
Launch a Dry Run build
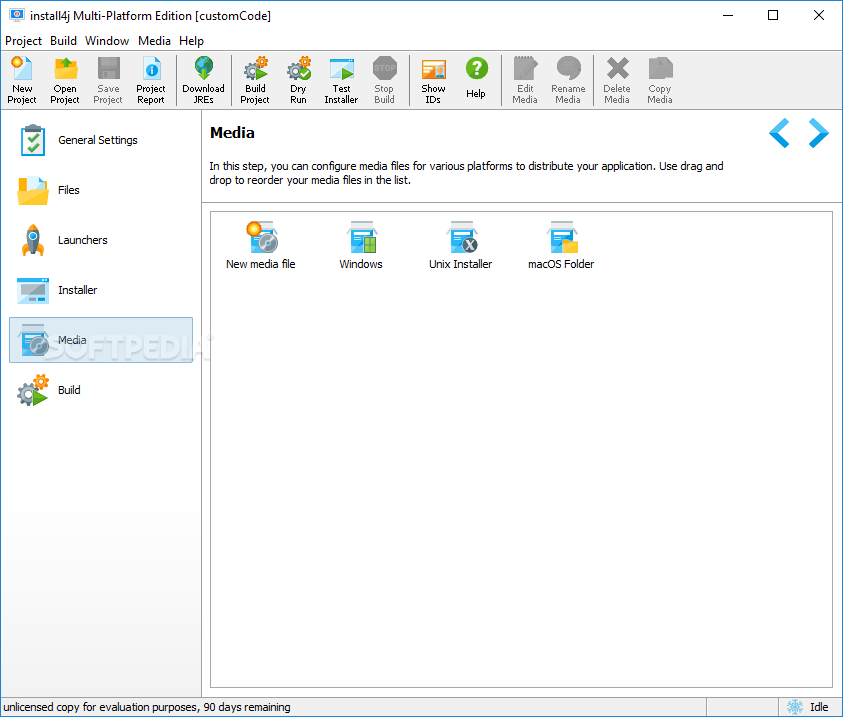coord(298,80)
